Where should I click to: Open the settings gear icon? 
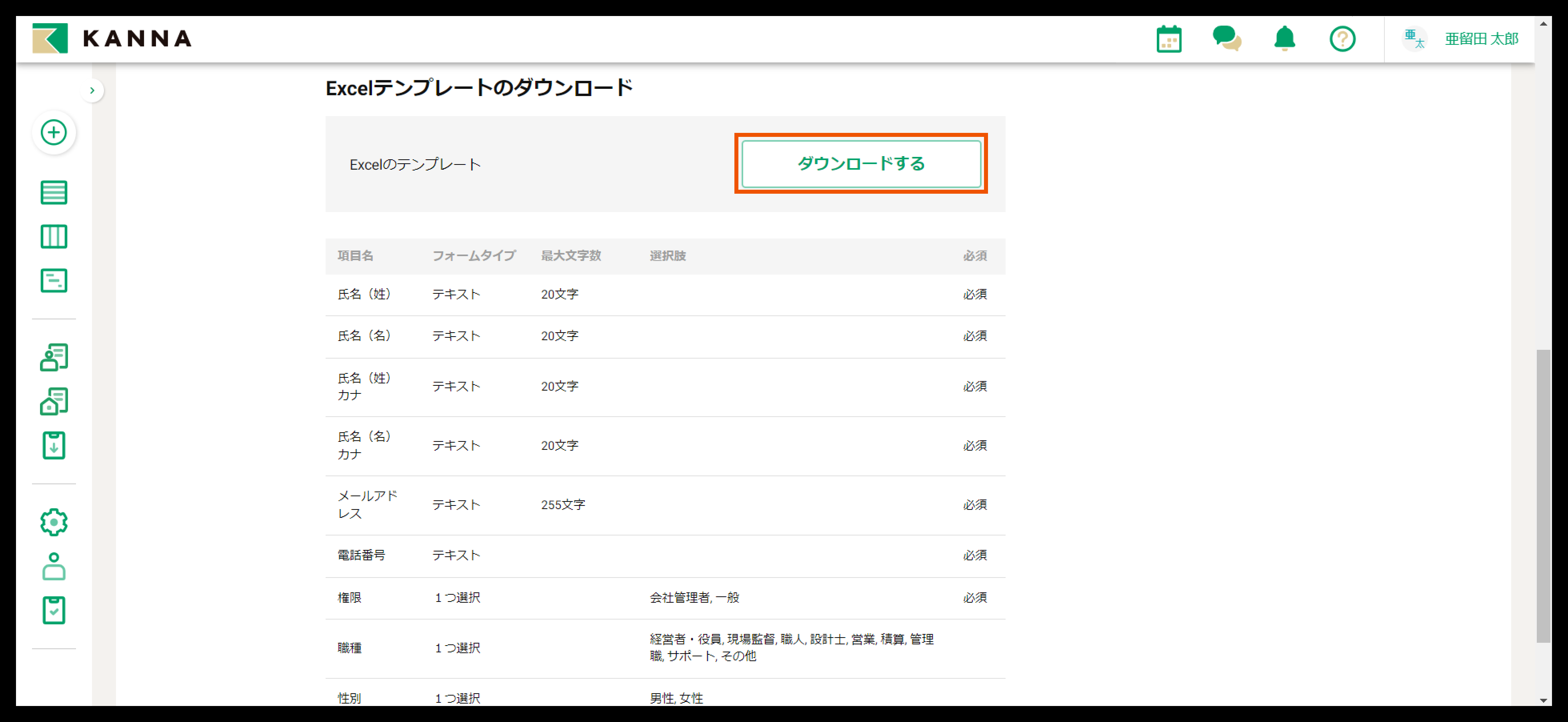pyautogui.click(x=54, y=521)
